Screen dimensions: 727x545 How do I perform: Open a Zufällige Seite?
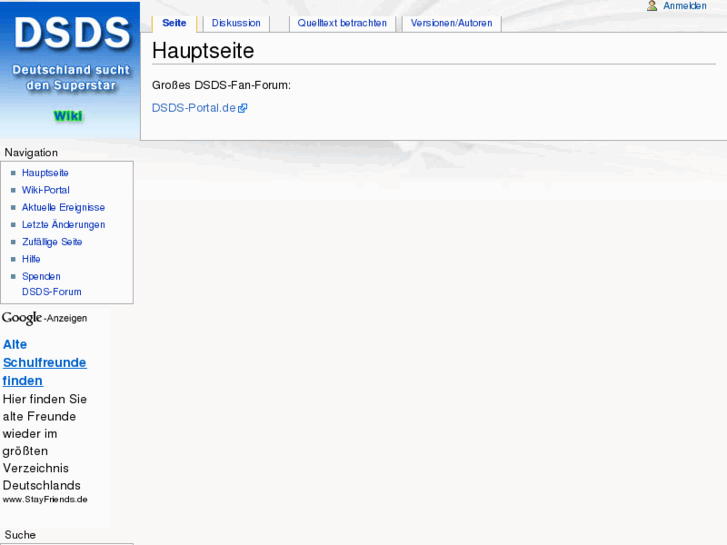tap(52, 242)
